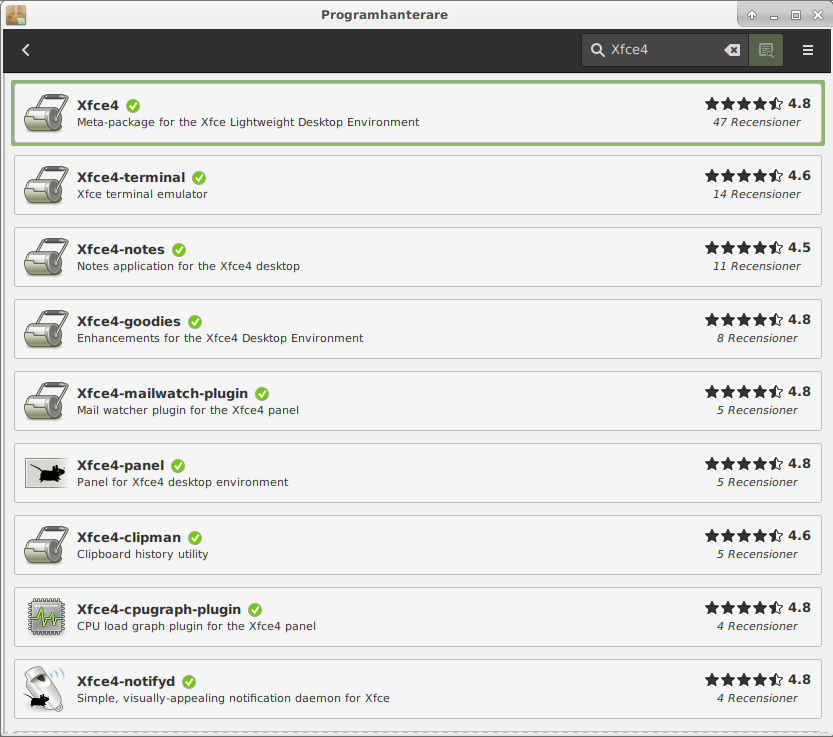
Task: Click the Xfce4-notifyd notification icon
Action: coord(46,689)
